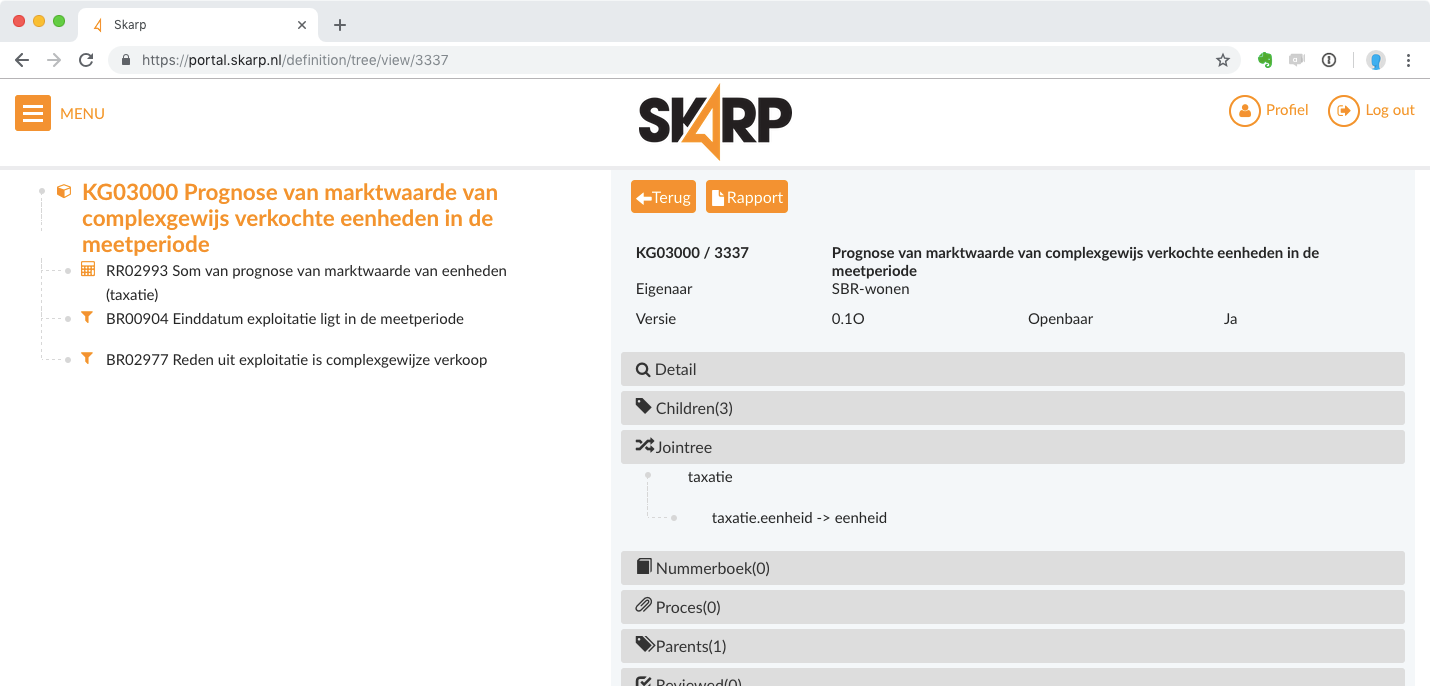The width and height of the screenshot is (1430, 686).
Task: Click the filter icon beside BR02977
Action: [x=87, y=358]
